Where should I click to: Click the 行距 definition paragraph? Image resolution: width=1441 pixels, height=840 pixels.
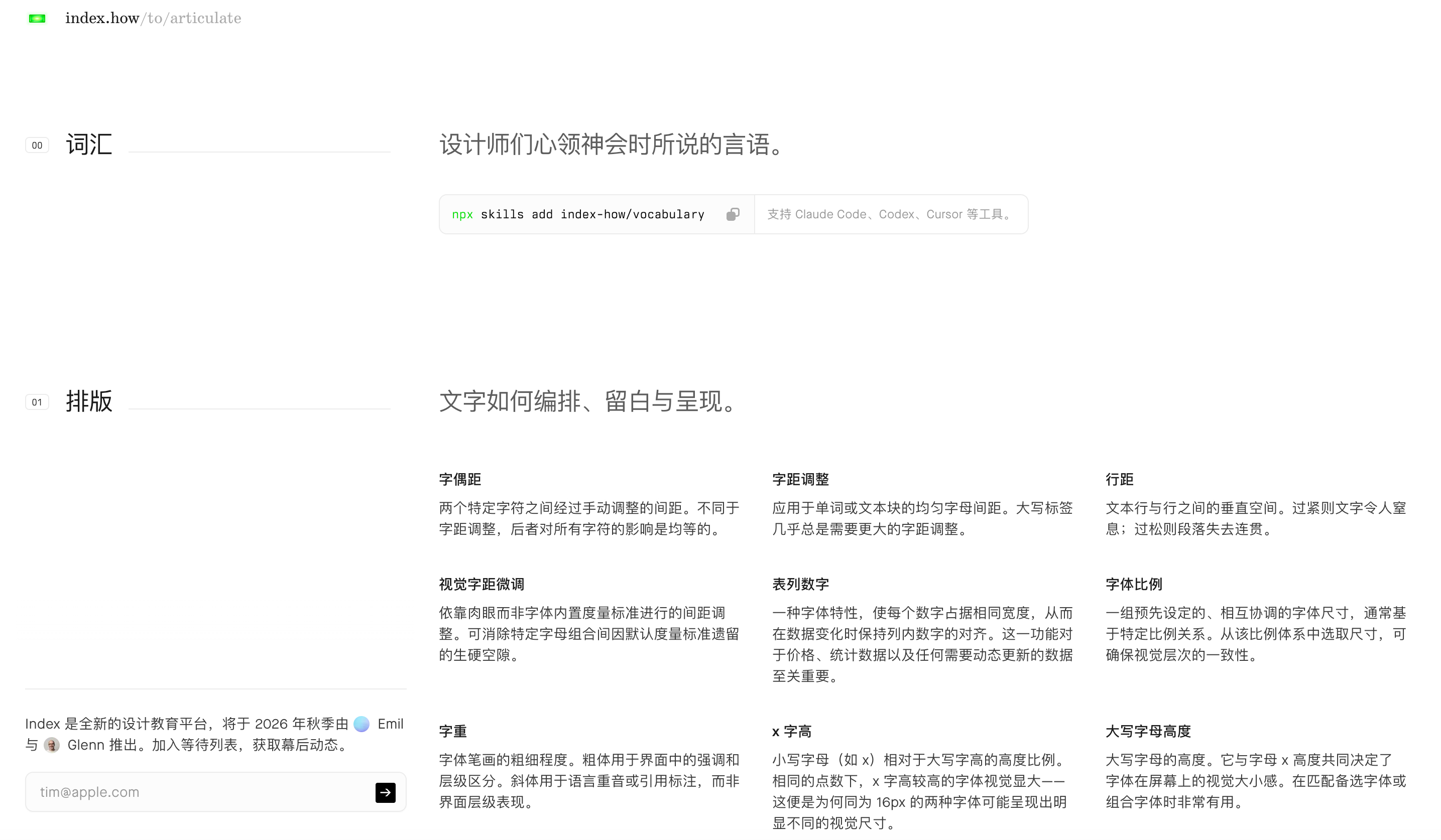tap(1256, 518)
